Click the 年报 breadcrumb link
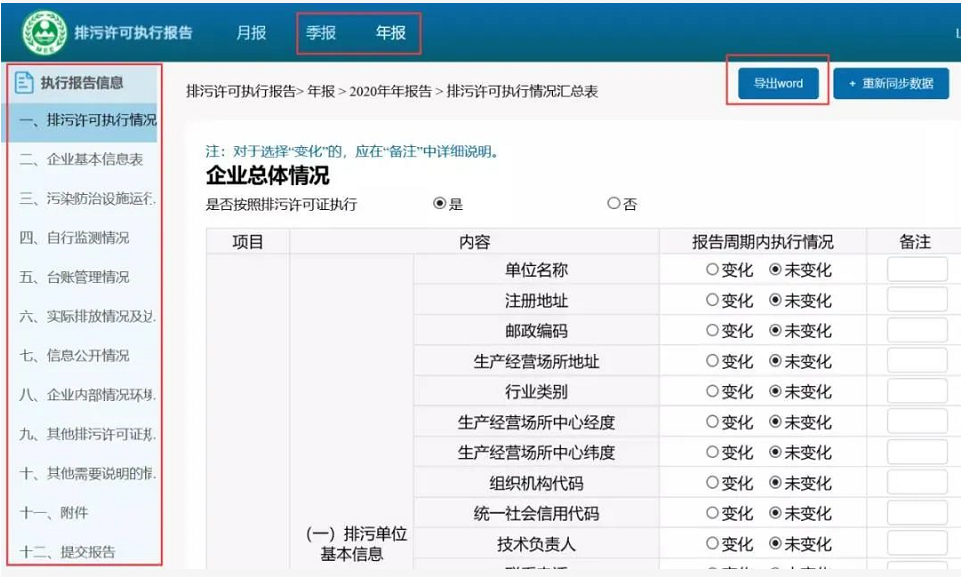The image size is (973, 577). pyautogui.click(x=321, y=91)
